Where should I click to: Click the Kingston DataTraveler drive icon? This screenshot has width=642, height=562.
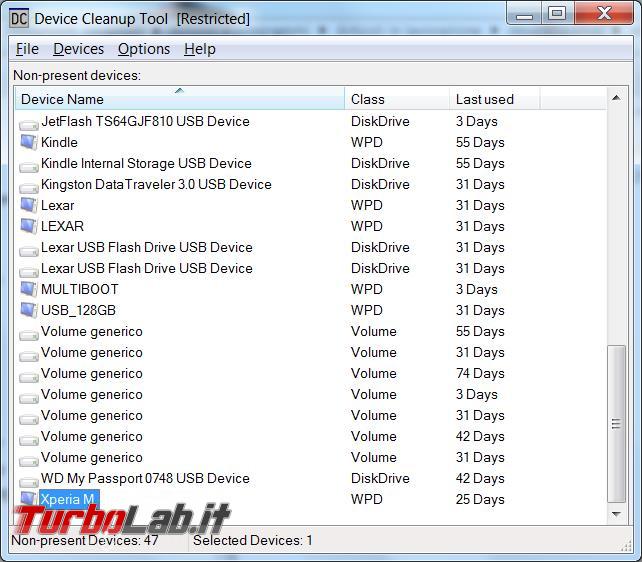point(29,186)
